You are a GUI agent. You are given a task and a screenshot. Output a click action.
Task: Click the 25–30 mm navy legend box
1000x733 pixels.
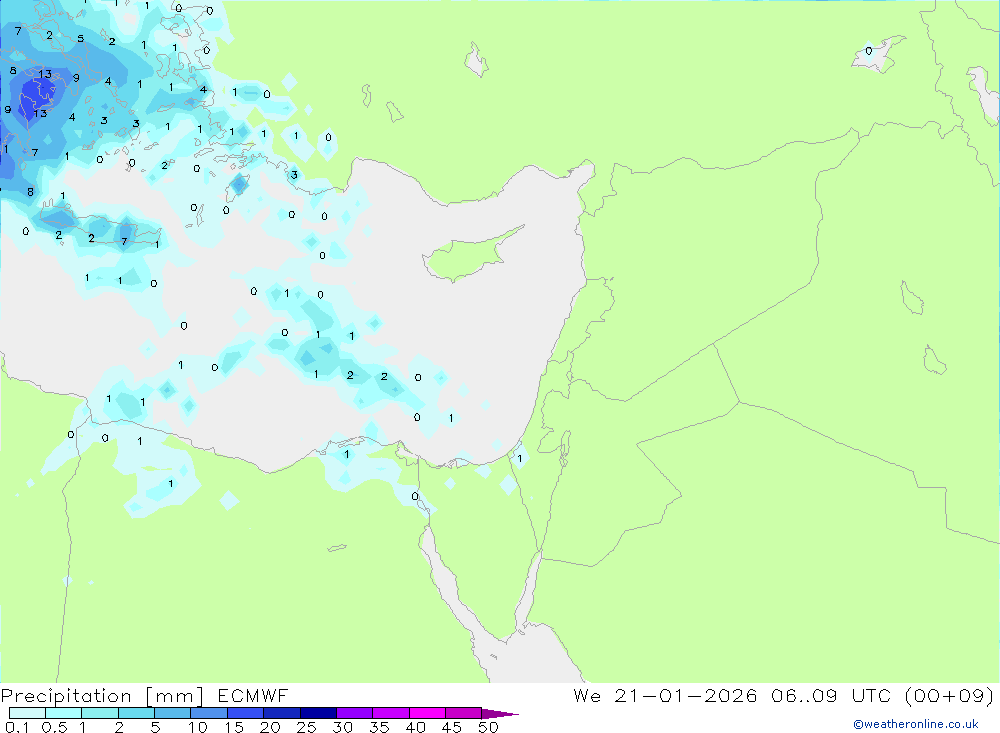click(318, 713)
